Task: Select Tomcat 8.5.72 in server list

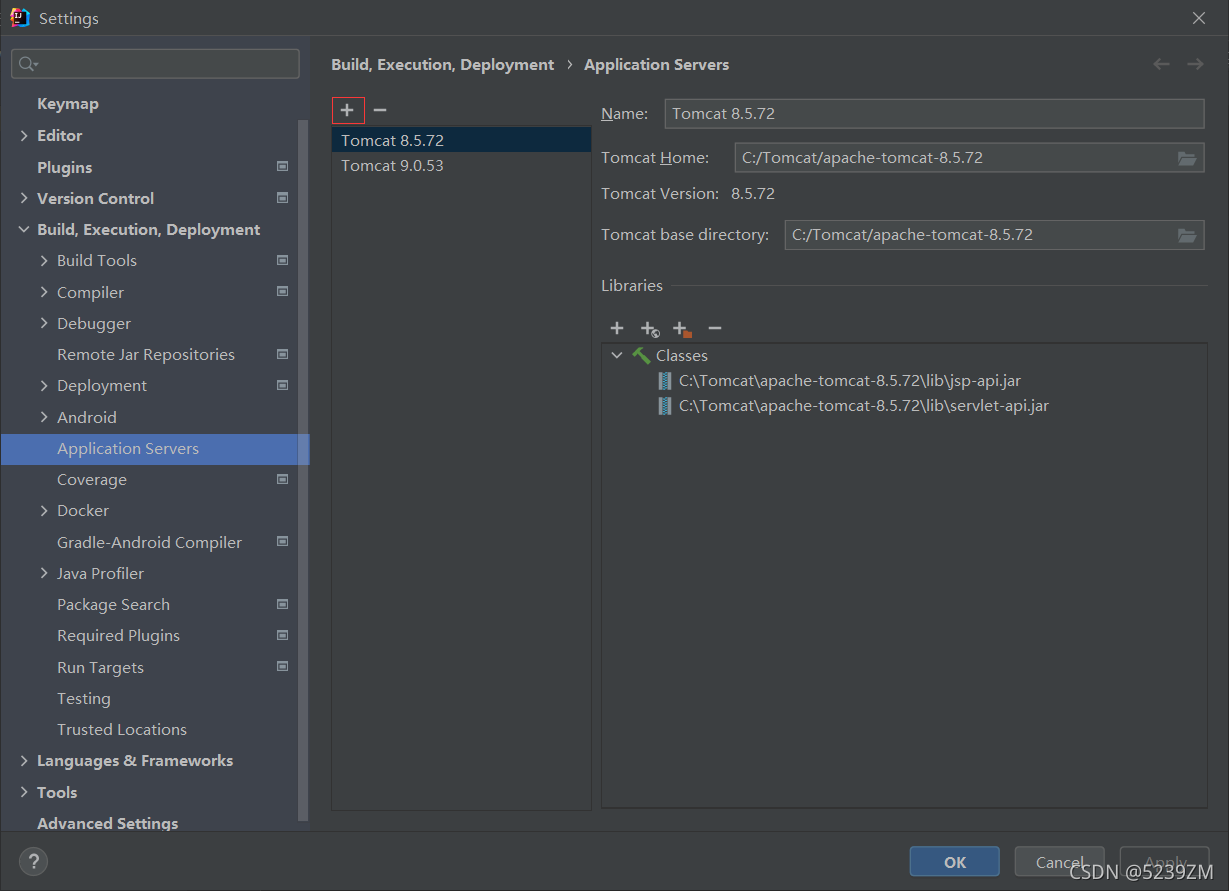Action: pos(461,140)
